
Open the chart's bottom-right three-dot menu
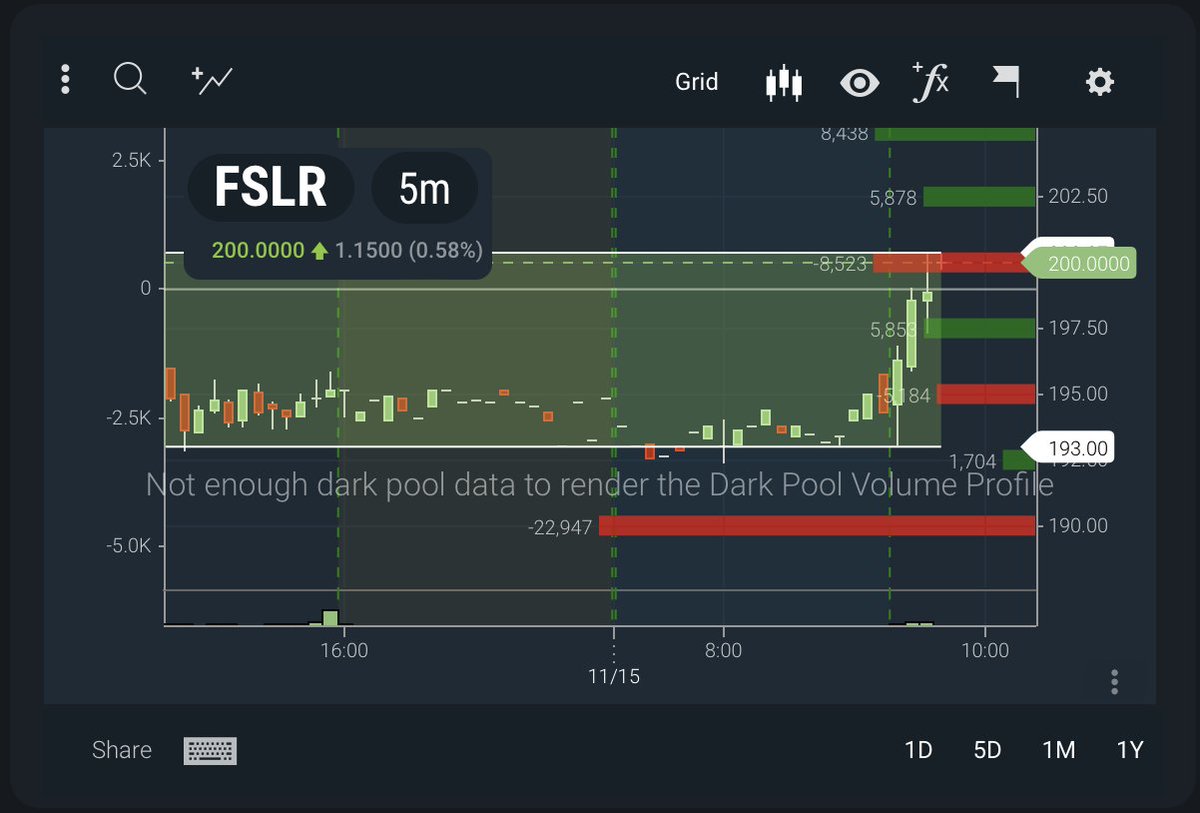1114,682
